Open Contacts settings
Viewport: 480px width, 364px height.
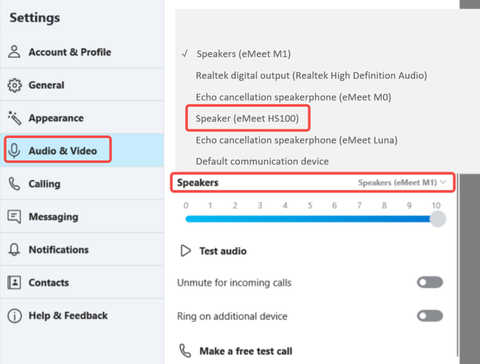coord(82,282)
